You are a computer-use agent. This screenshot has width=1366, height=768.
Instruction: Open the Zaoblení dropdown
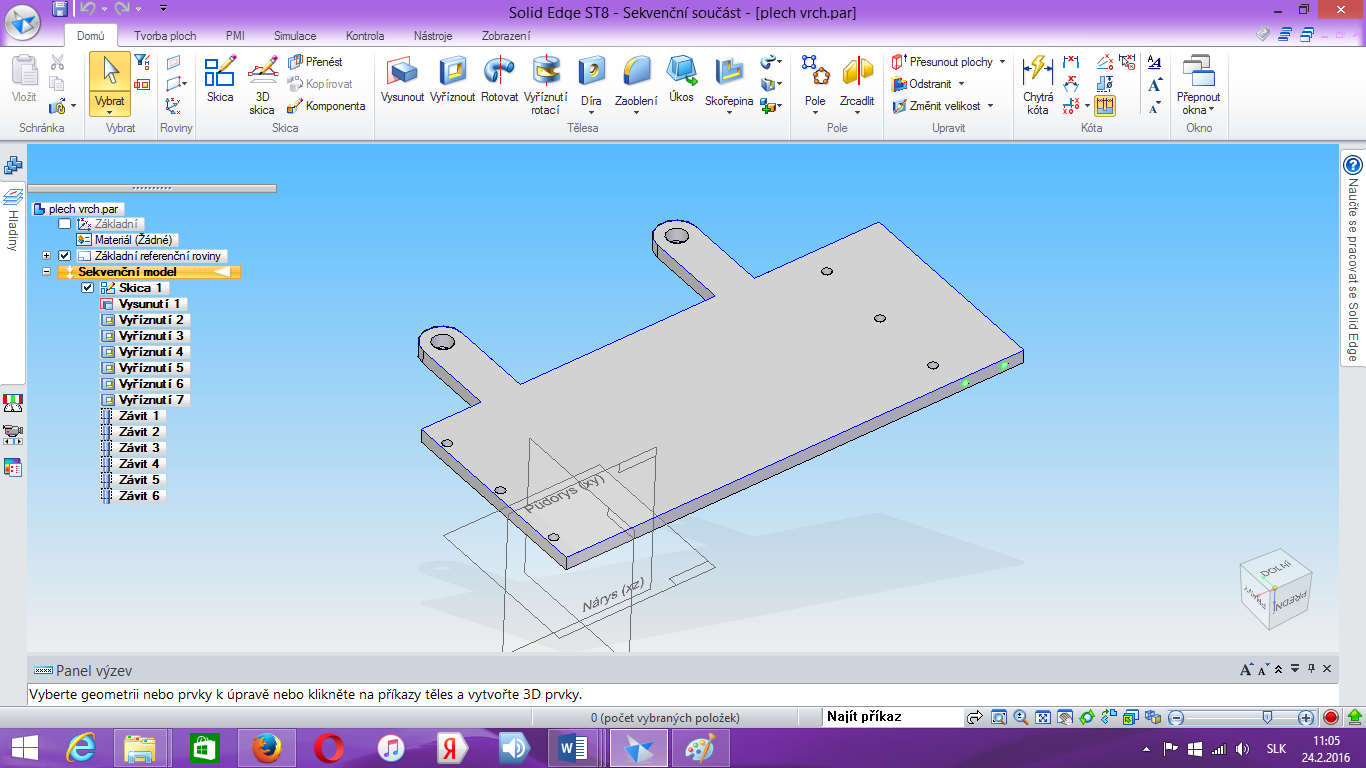pos(636,112)
